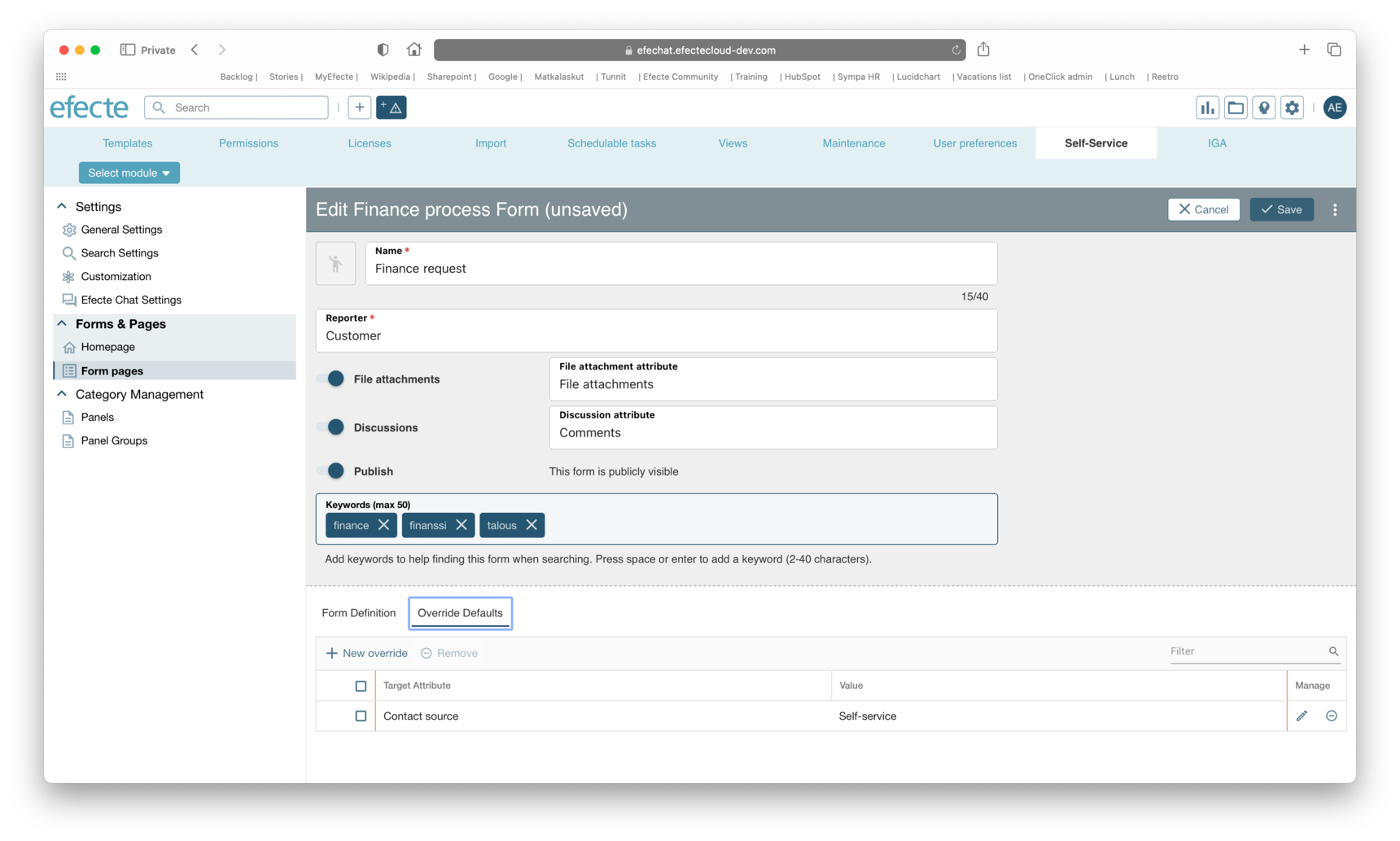Viewport: 1400px width, 841px height.
Task: Switch to the Form Definition tab
Action: [358, 613]
